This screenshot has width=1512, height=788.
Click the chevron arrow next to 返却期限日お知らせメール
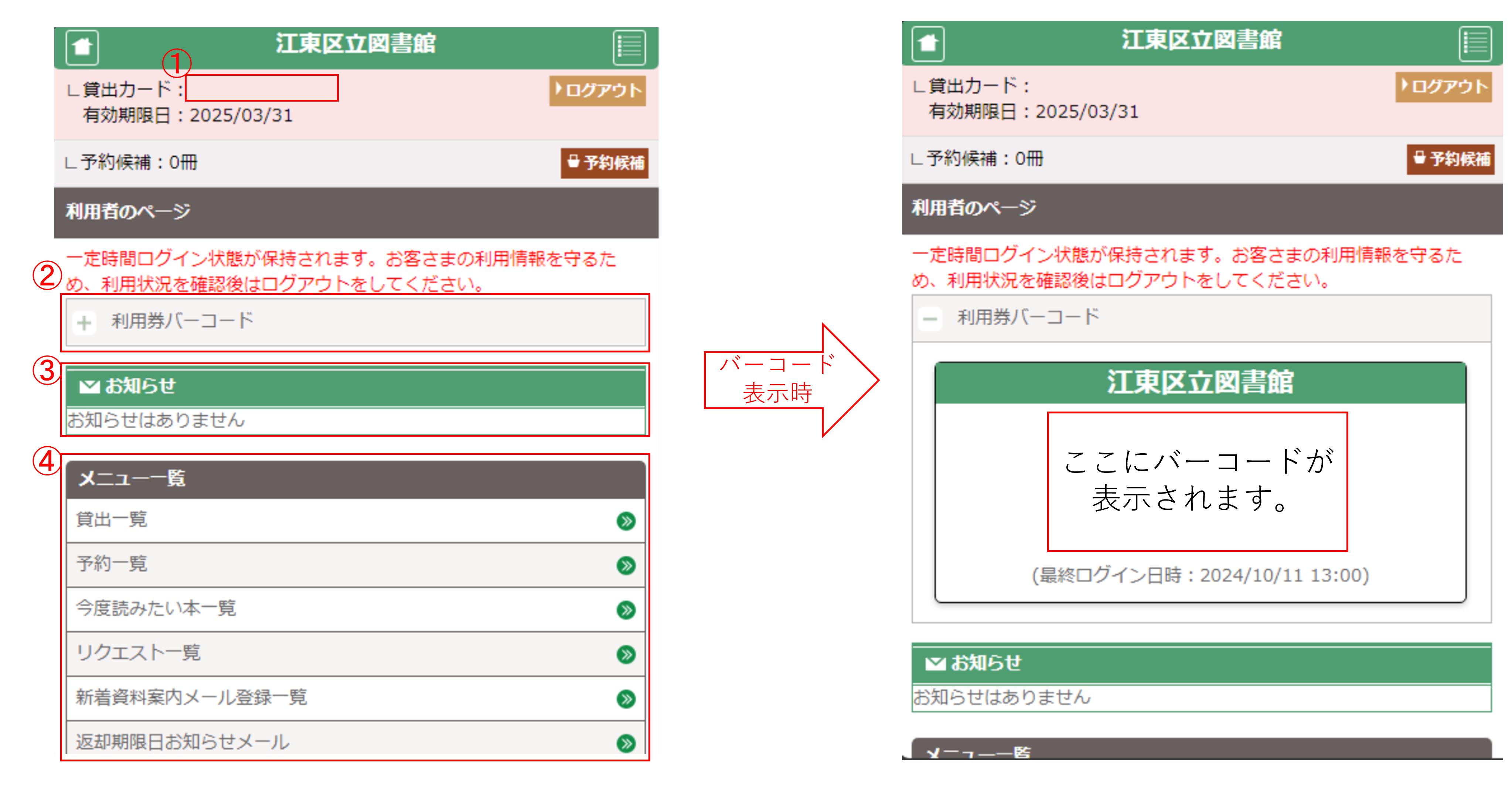pos(627,742)
